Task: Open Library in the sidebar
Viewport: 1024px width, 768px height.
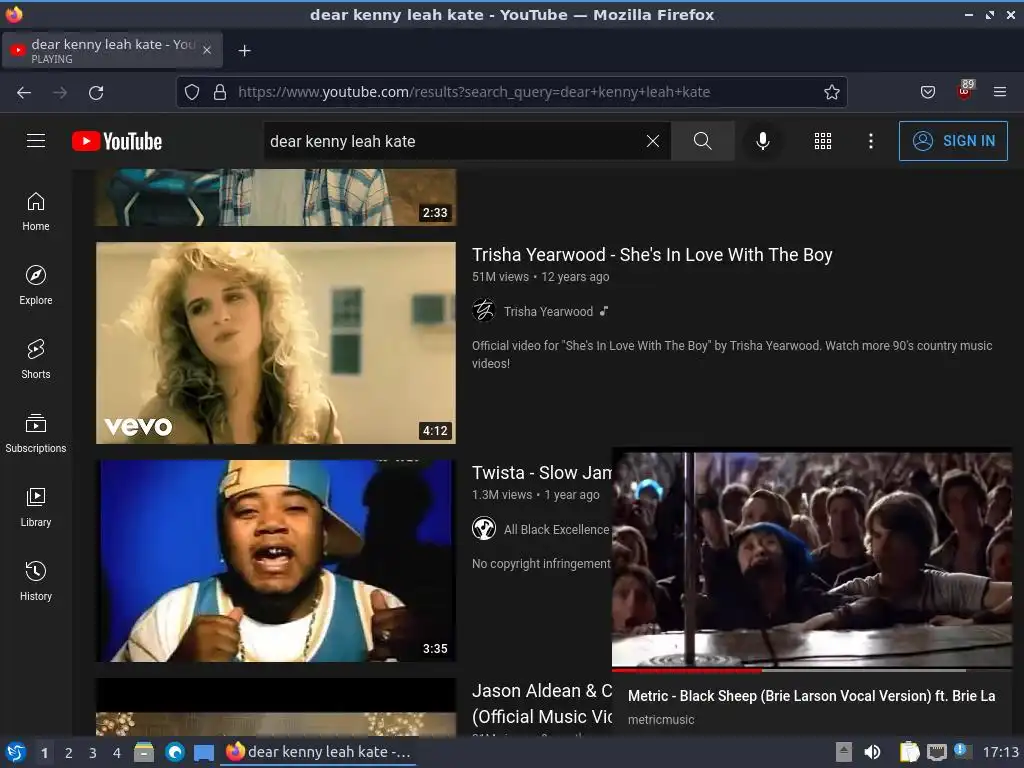Action: [36, 507]
